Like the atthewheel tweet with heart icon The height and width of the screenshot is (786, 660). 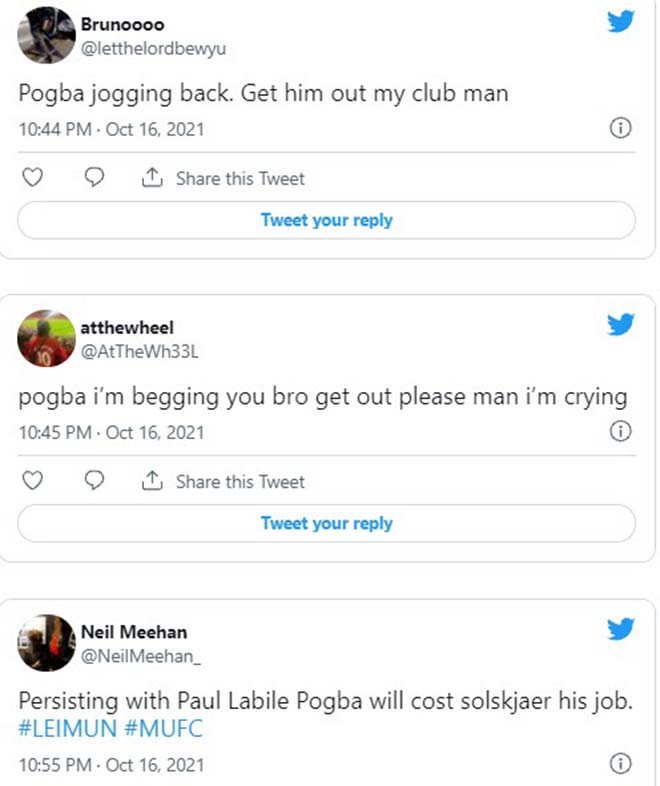pos(33,481)
